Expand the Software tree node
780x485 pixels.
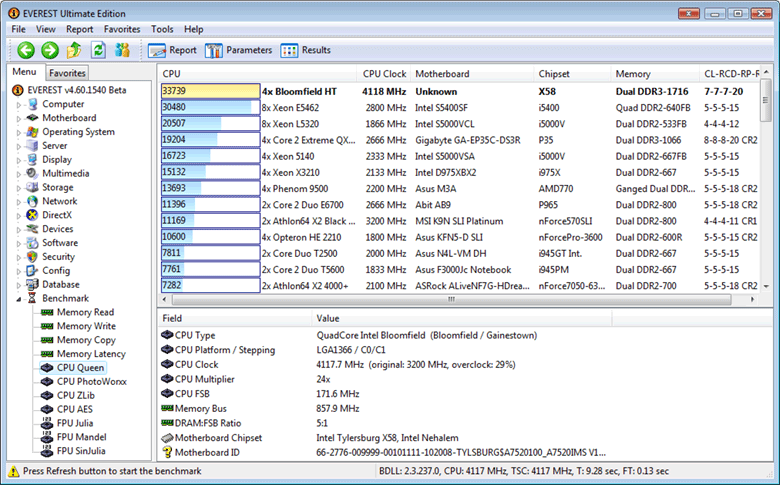click(19, 244)
